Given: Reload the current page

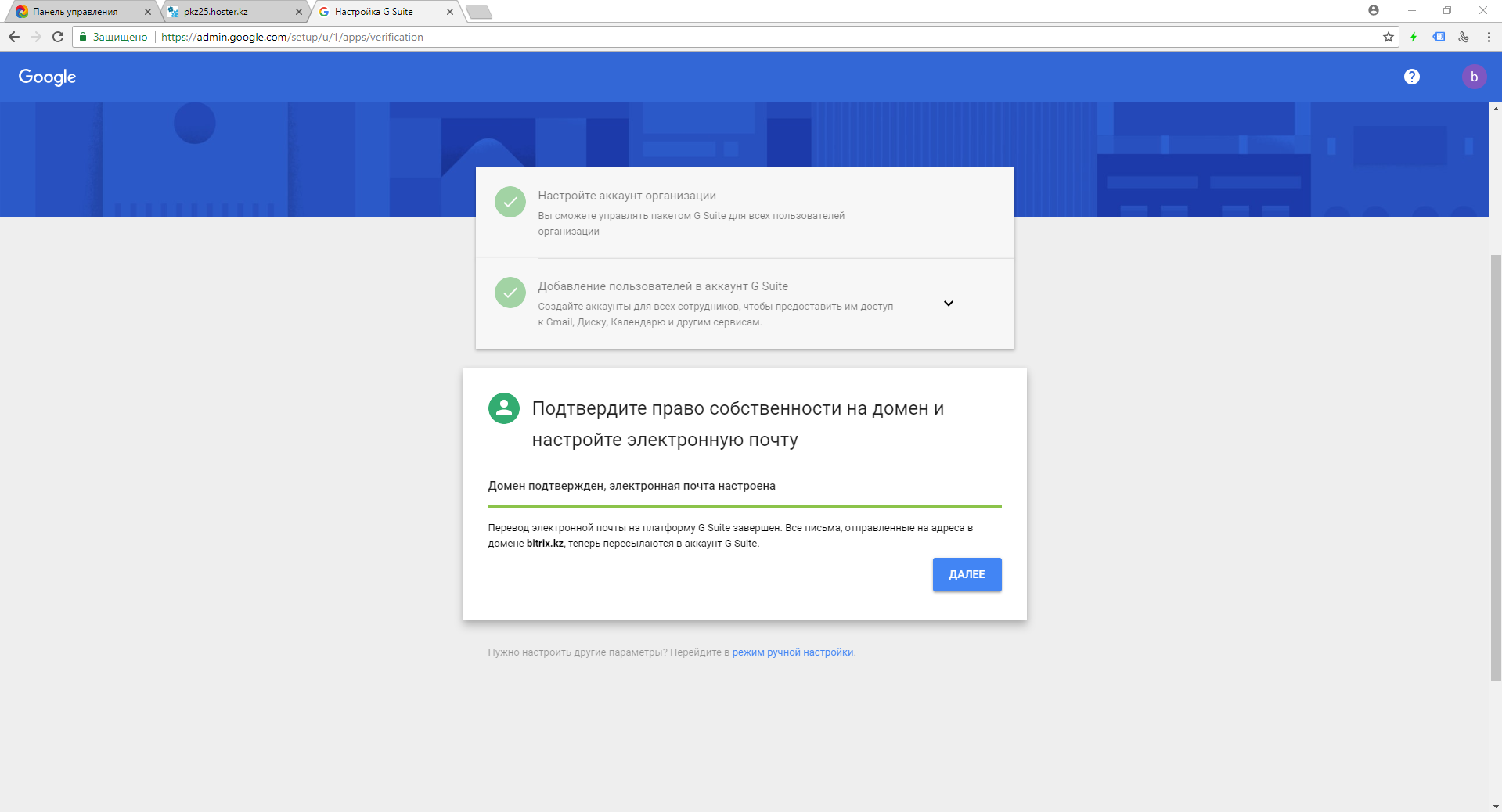Looking at the screenshot, I should coord(58,37).
